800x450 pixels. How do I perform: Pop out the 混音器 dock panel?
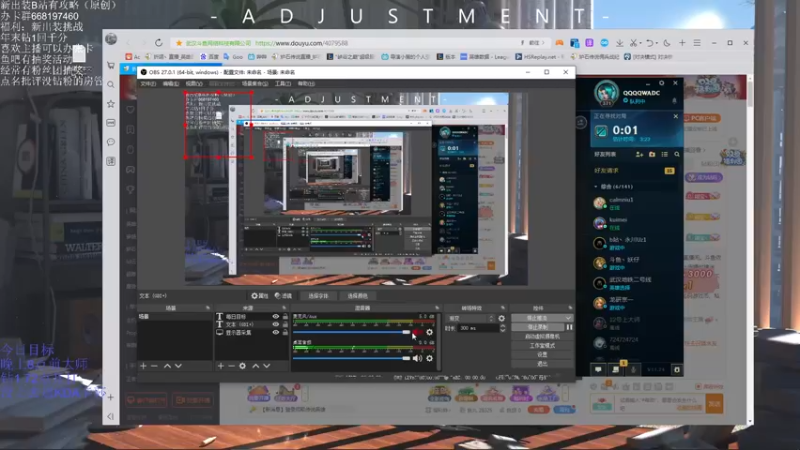(437, 308)
